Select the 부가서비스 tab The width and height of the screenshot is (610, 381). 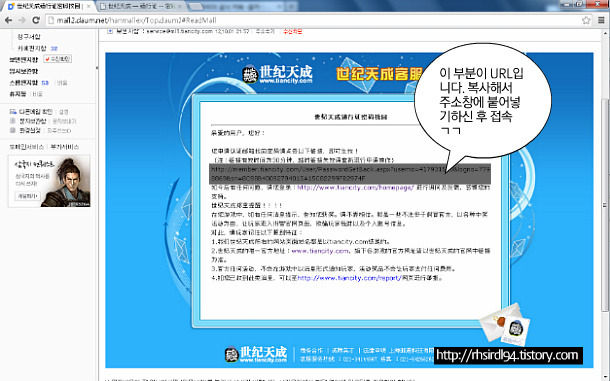[x=65, y=147]
